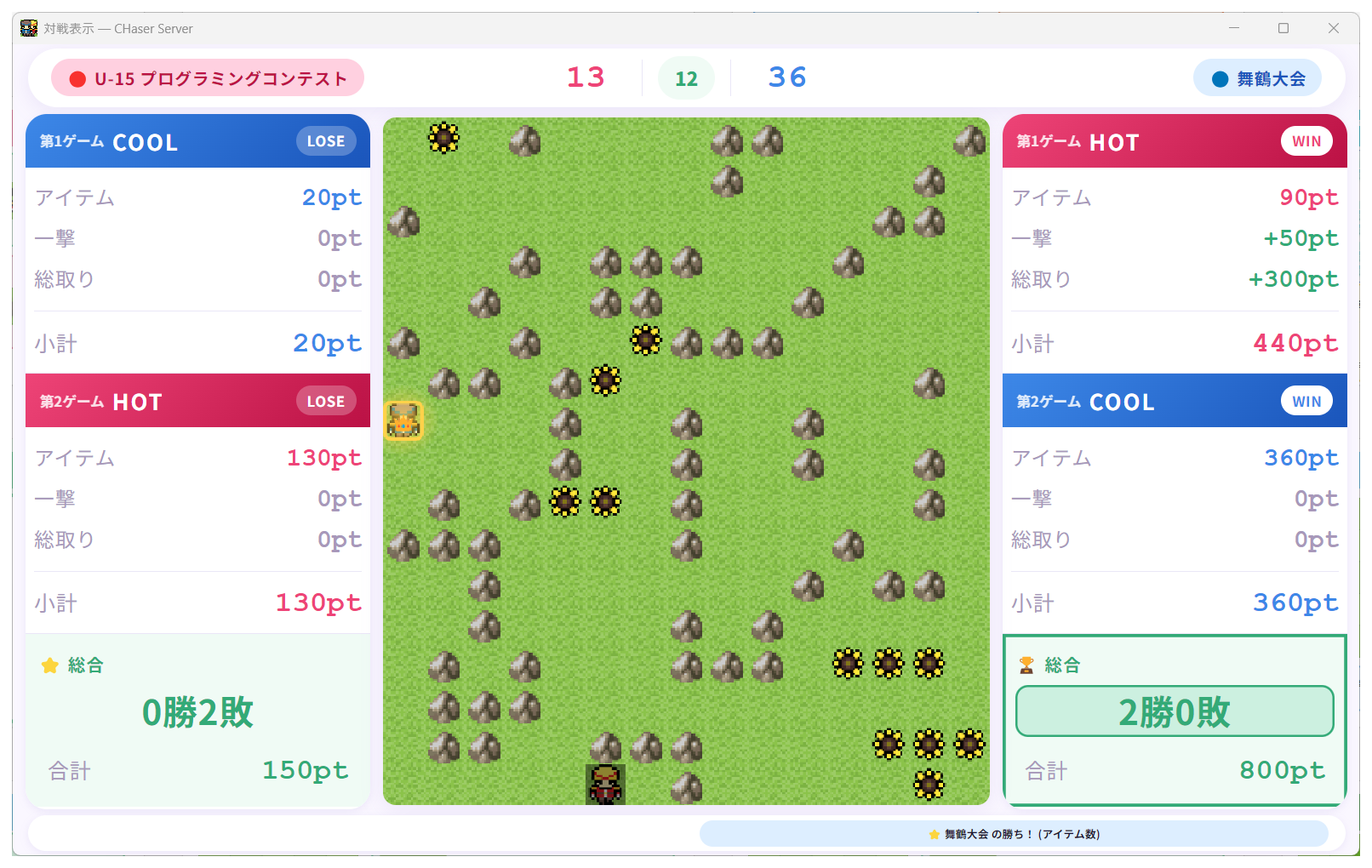Click the blue dot beside 舞鶴大会

coord(1220,79)
